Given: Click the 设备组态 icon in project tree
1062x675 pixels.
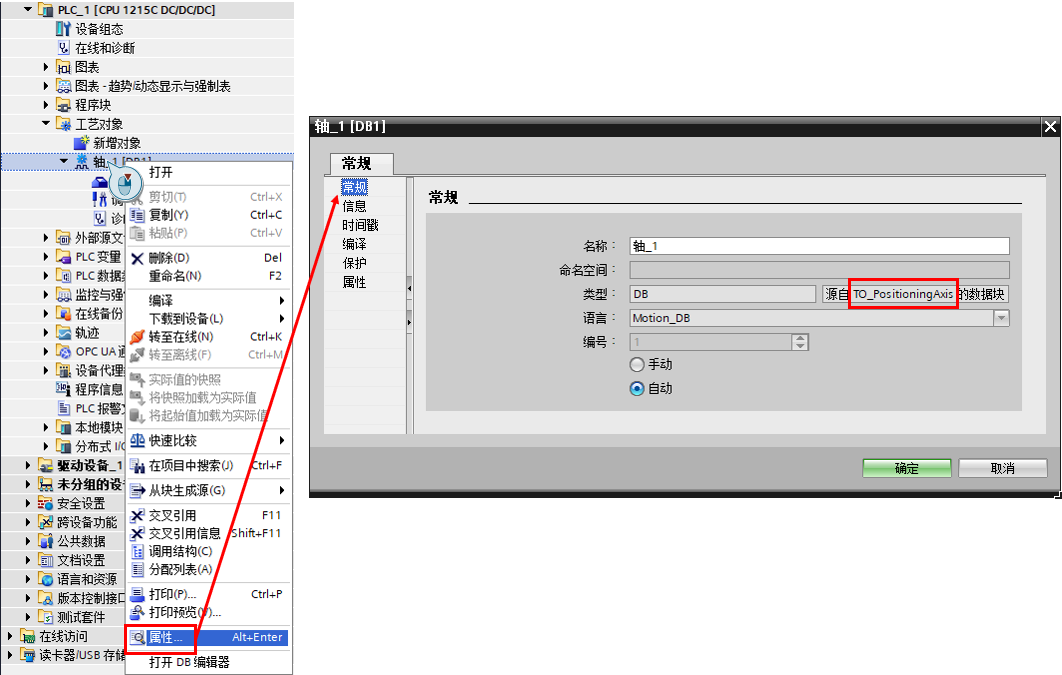Looking at the screenshot, I should click(x=63, y=28).
